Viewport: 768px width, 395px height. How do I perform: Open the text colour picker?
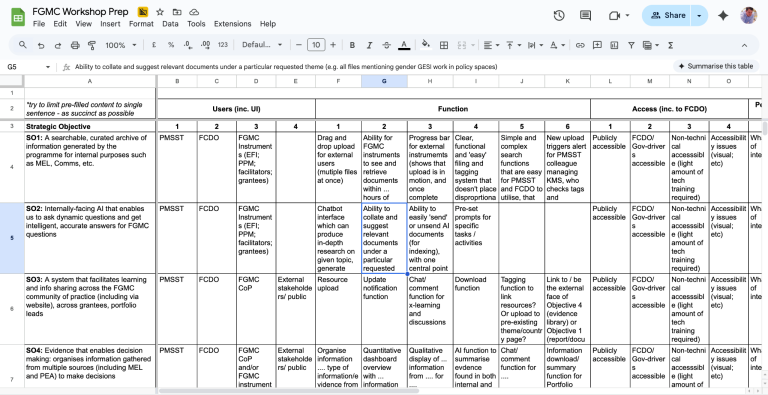[x=404, y=45]
